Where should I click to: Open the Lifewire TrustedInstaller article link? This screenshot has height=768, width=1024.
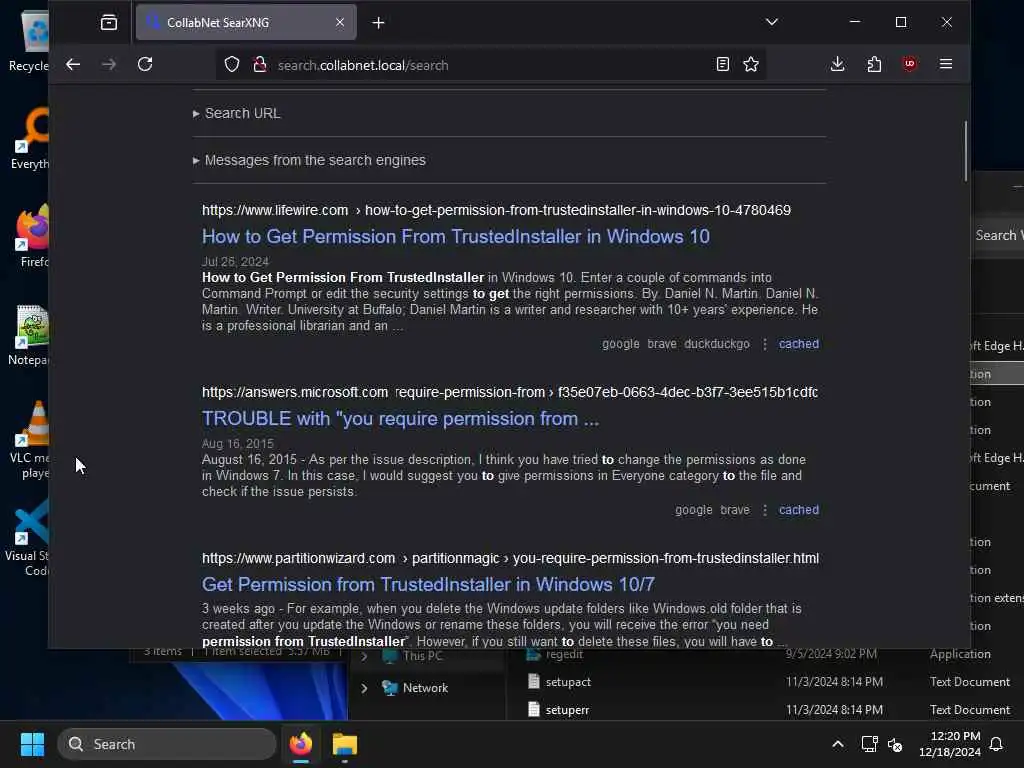coord(456,236)
